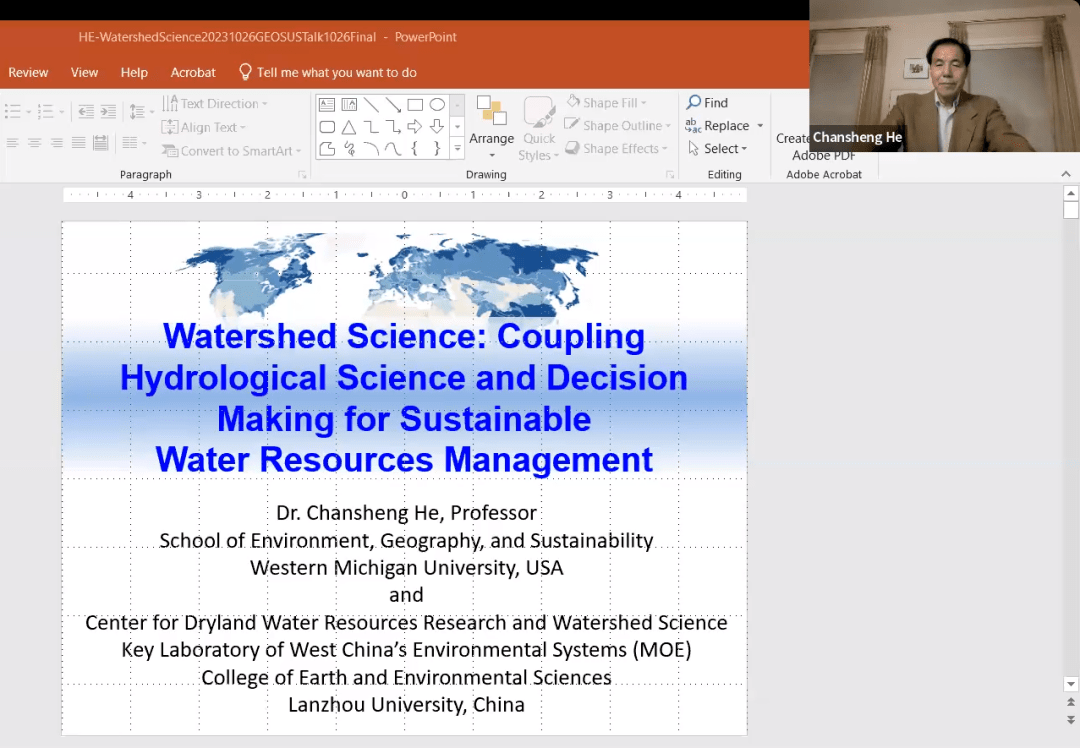Viewport: 1080px width, 748px height.
Task: Open the Review ribbon tab
Action: [x=28, y=72]
